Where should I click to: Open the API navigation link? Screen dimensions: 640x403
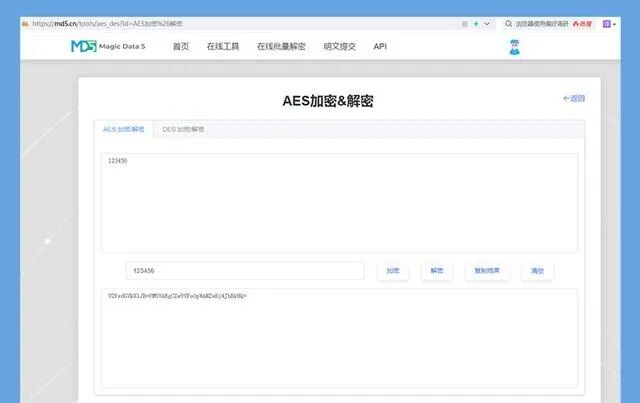[380, 47]
